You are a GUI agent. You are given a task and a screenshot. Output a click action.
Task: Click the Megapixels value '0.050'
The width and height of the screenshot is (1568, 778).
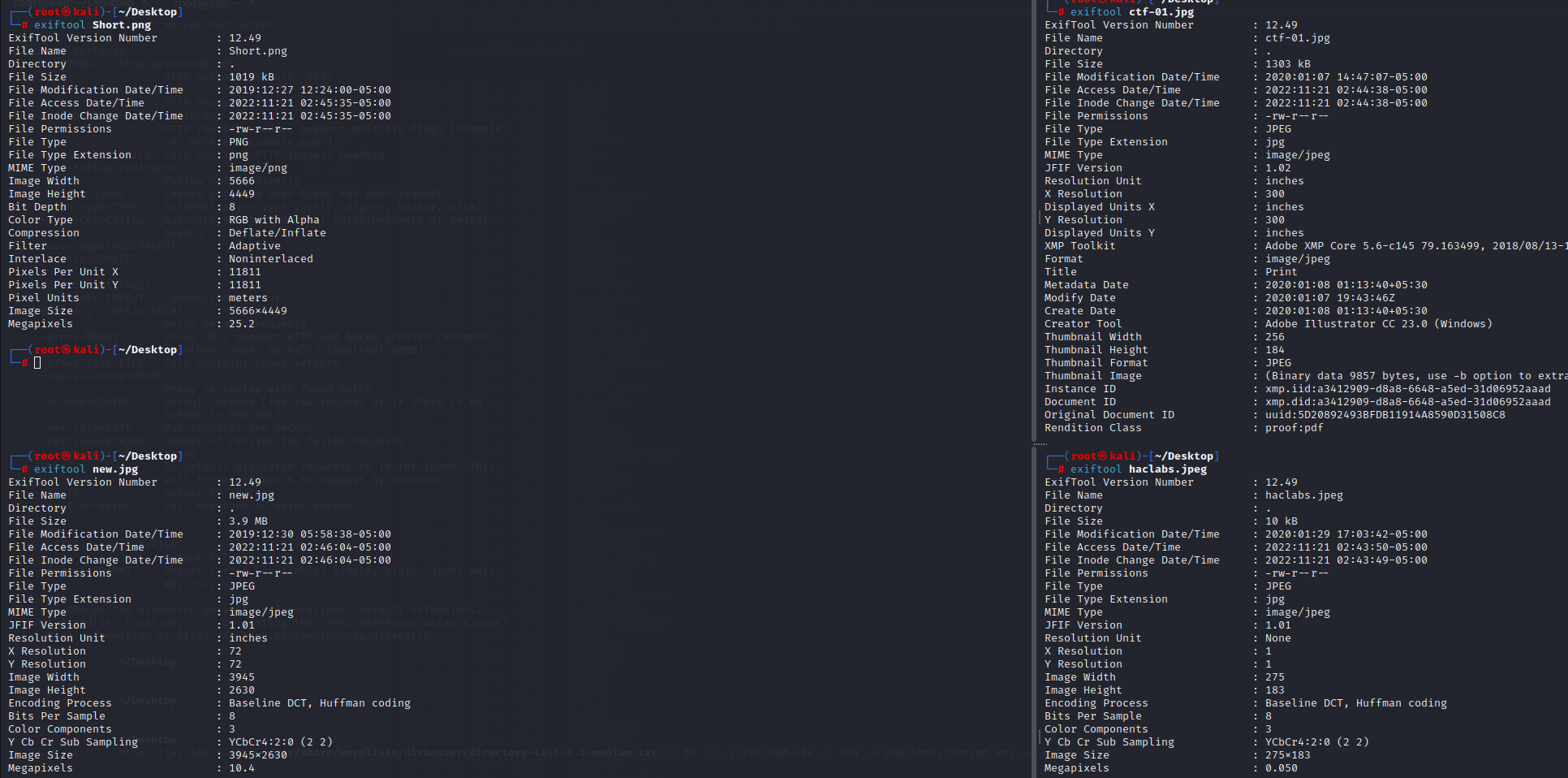coord(1282,768)
